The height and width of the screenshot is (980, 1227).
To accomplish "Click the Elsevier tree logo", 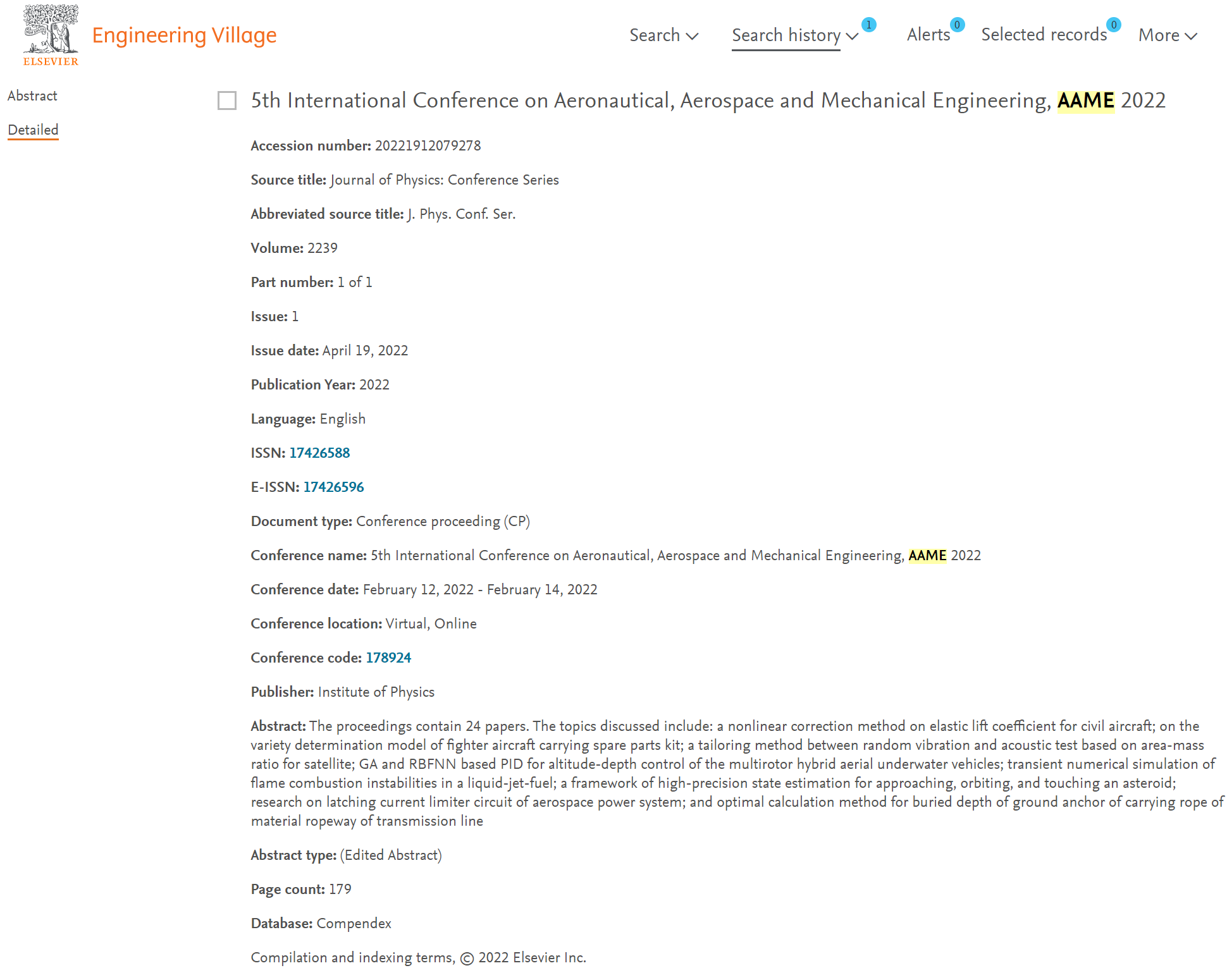I will tap(51, 35).
